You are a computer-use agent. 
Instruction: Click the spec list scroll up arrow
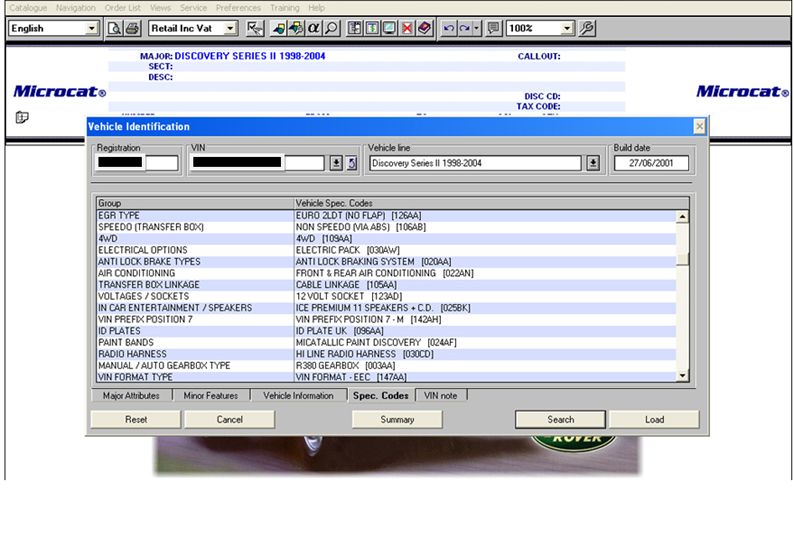(682, 217)
